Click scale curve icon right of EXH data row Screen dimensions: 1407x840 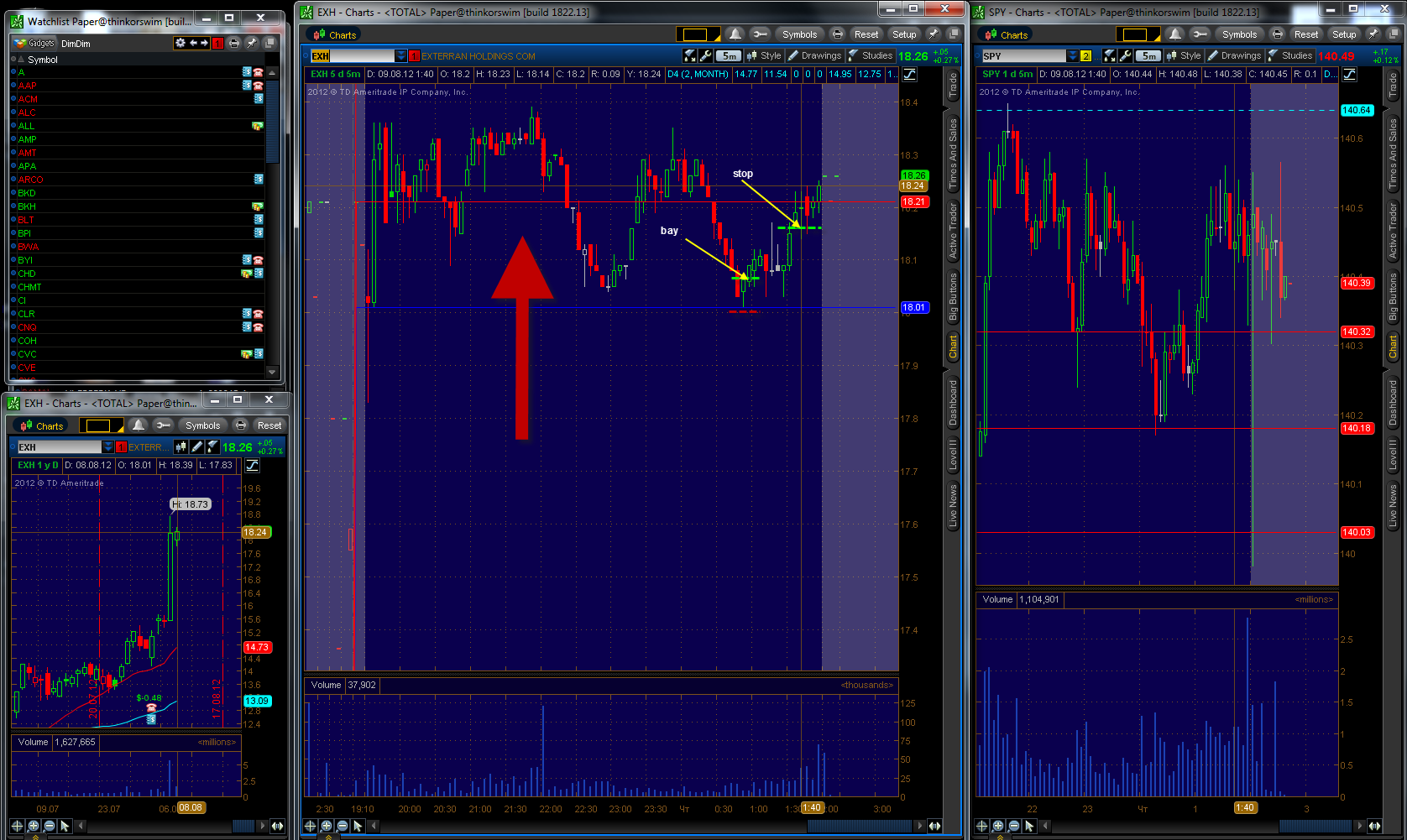[909, 75]
